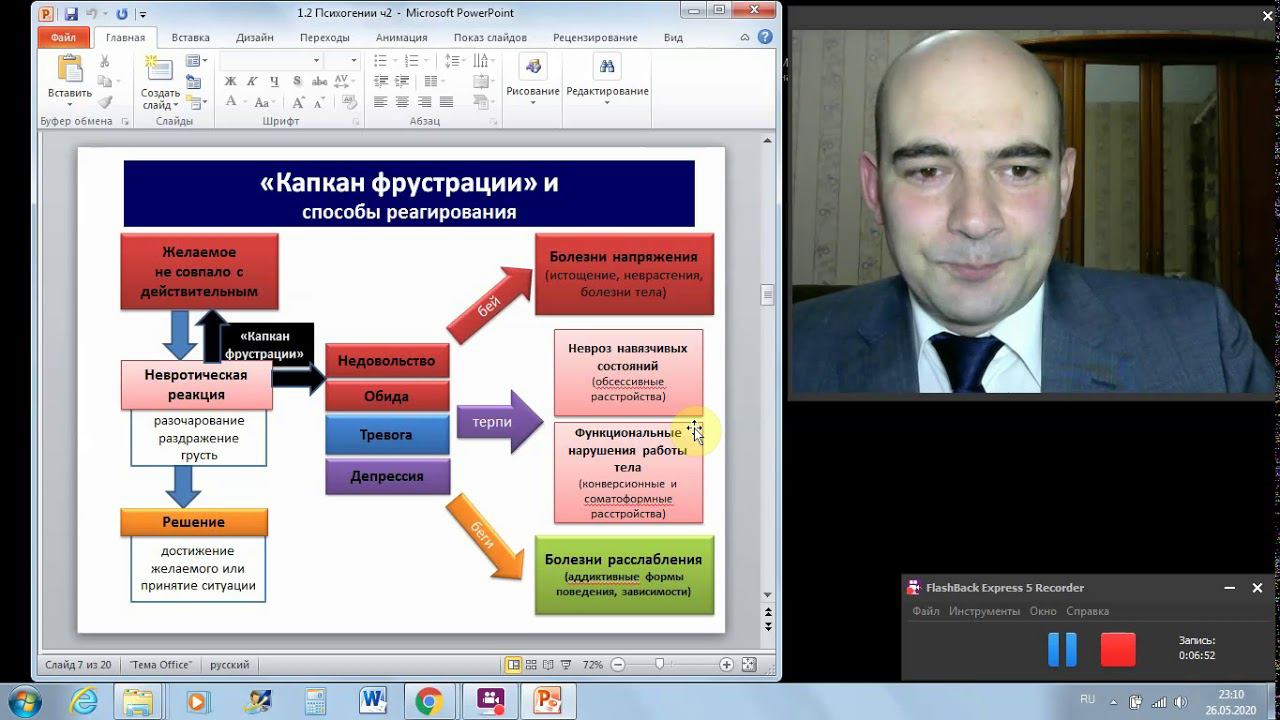Stop the FlashBack recording
This screenshot has width=1280, height=720.
coord(1118,650)
